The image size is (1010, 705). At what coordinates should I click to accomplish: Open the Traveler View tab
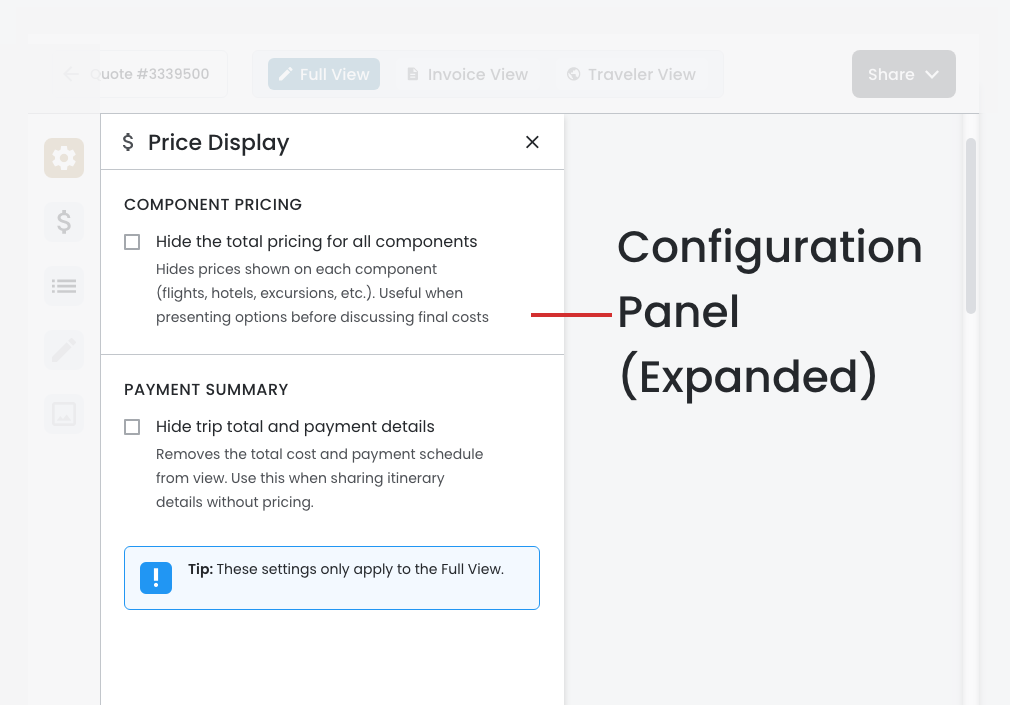[630, 74]
